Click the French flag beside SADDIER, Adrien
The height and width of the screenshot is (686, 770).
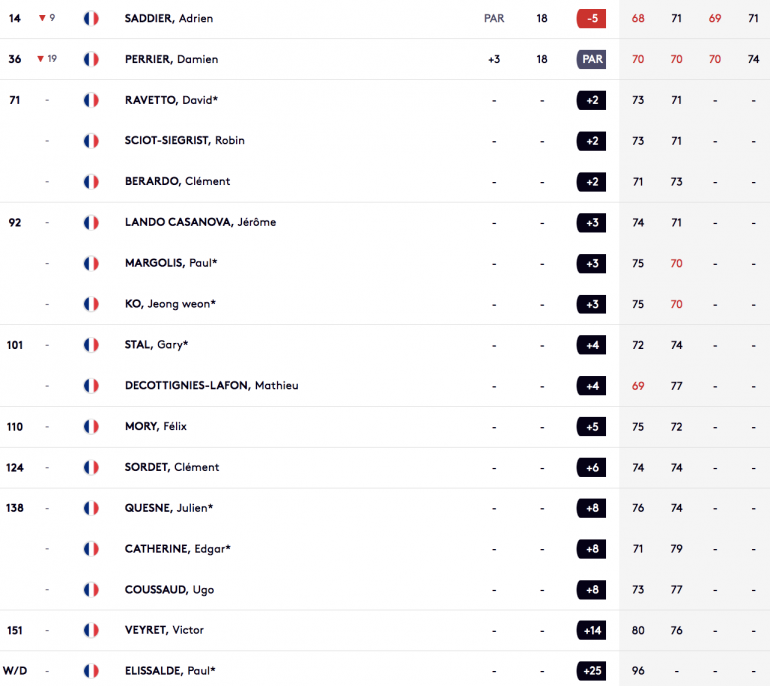[x=91, y=19]
